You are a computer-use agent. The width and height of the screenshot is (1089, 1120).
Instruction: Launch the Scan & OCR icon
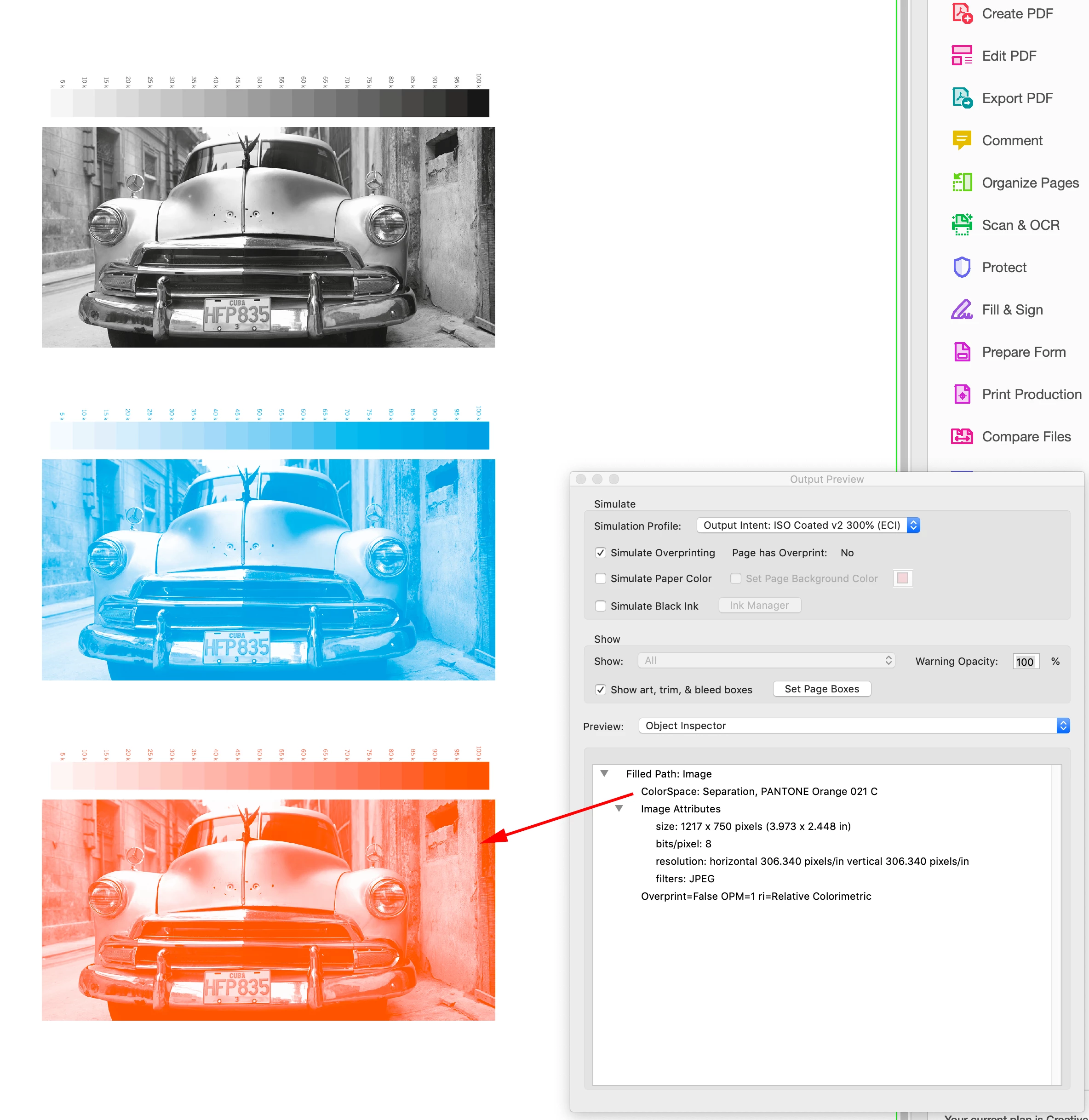(962, 225)
